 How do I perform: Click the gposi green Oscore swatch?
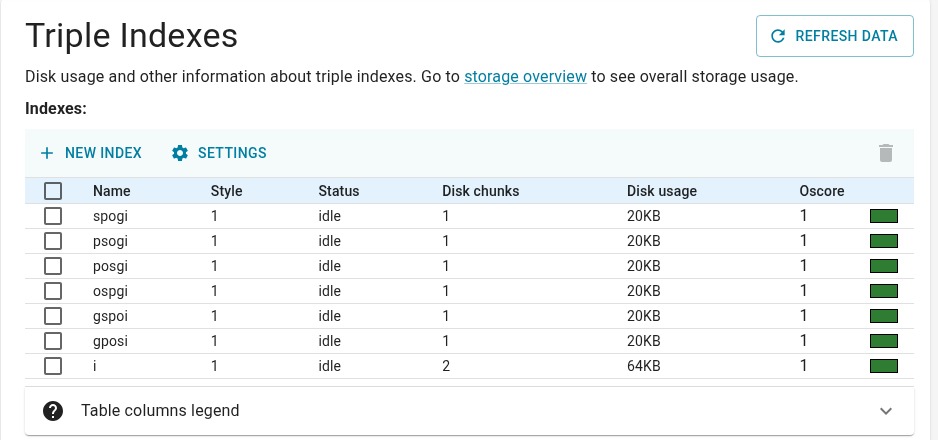(x=884, y=341)
